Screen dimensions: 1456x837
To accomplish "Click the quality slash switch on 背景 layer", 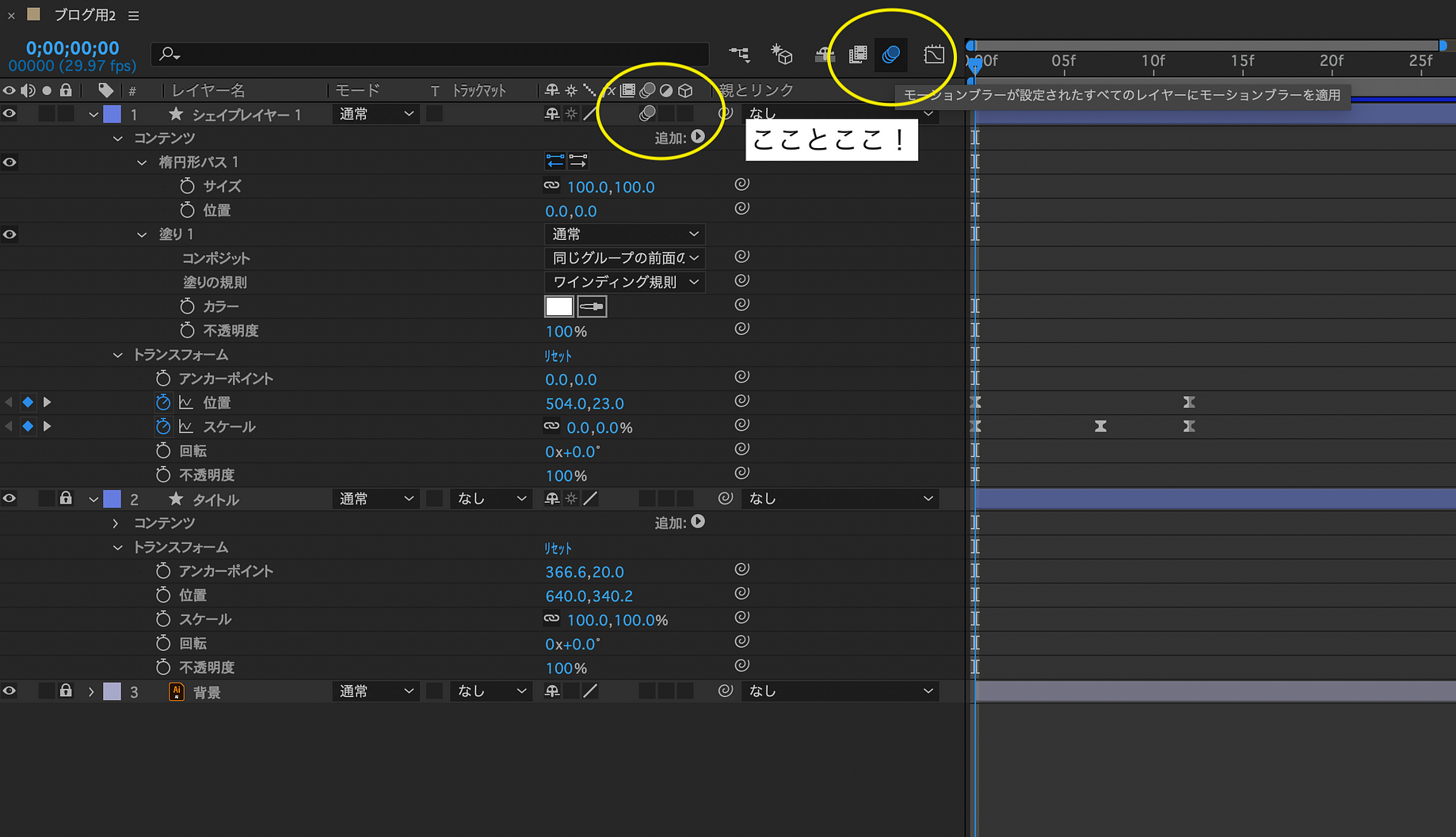I will click(590, 691).
